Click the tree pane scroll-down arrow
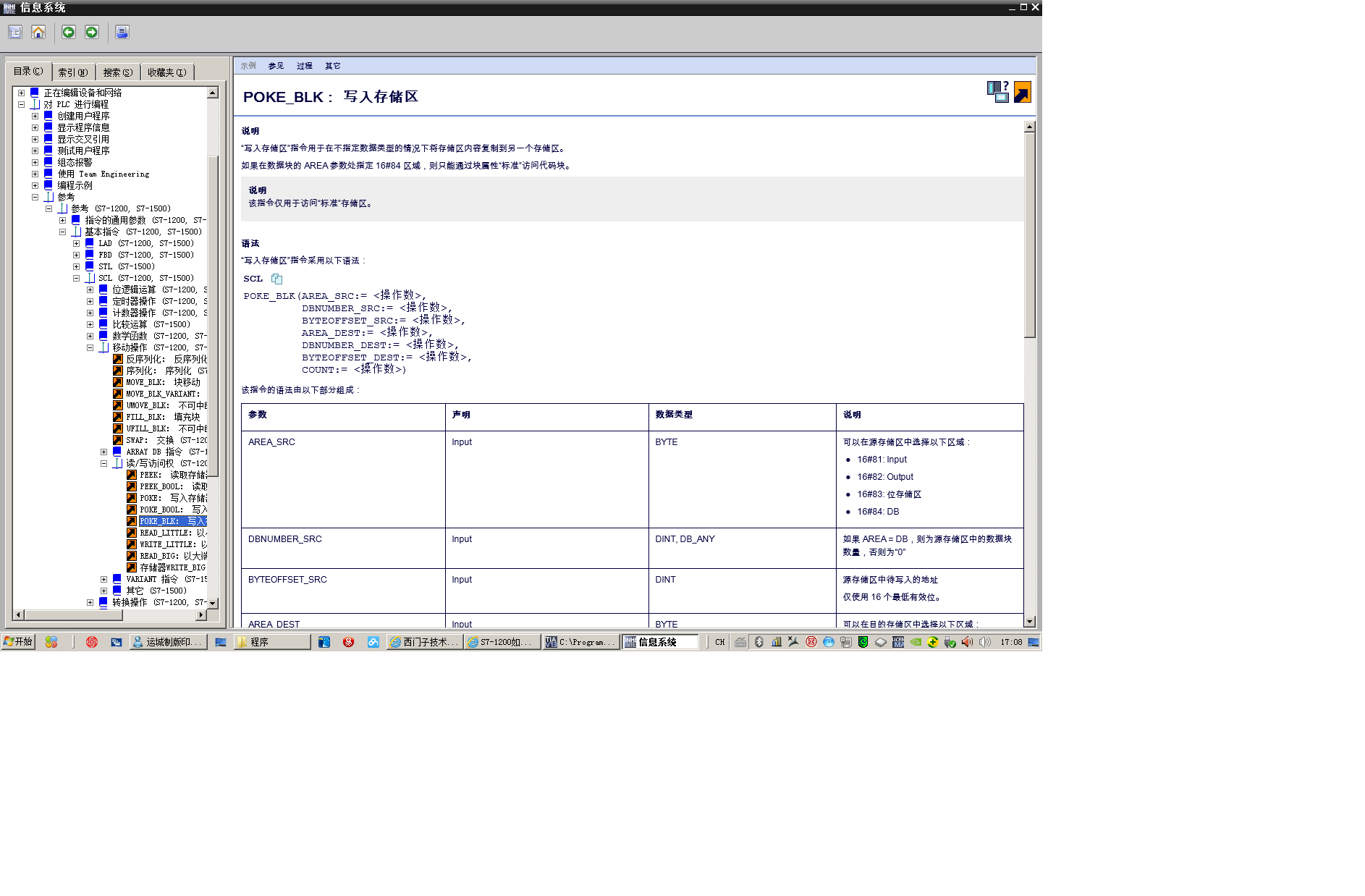Viewport: 1365px width, 896px height. pos(213,603)
